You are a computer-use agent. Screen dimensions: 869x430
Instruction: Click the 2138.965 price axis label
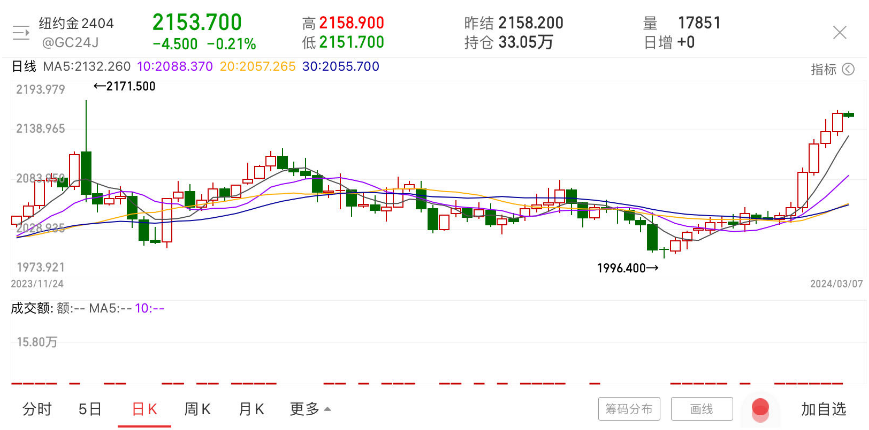pyautogui.click(x=40, y=129)
